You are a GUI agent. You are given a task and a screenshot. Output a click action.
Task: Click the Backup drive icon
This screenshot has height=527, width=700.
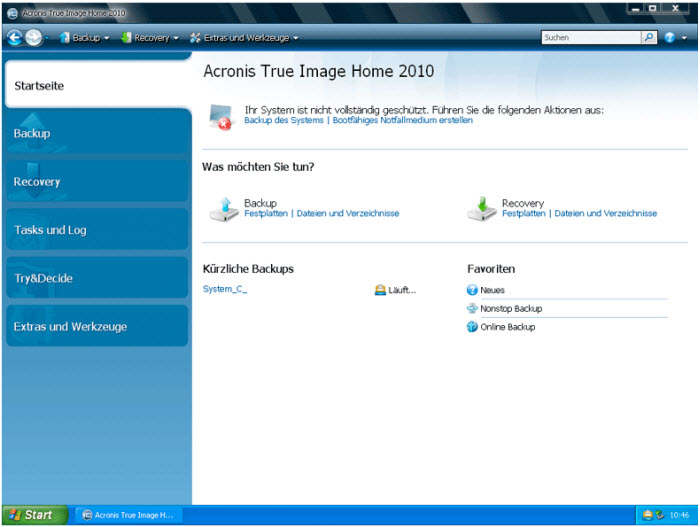tap(224, 209)
